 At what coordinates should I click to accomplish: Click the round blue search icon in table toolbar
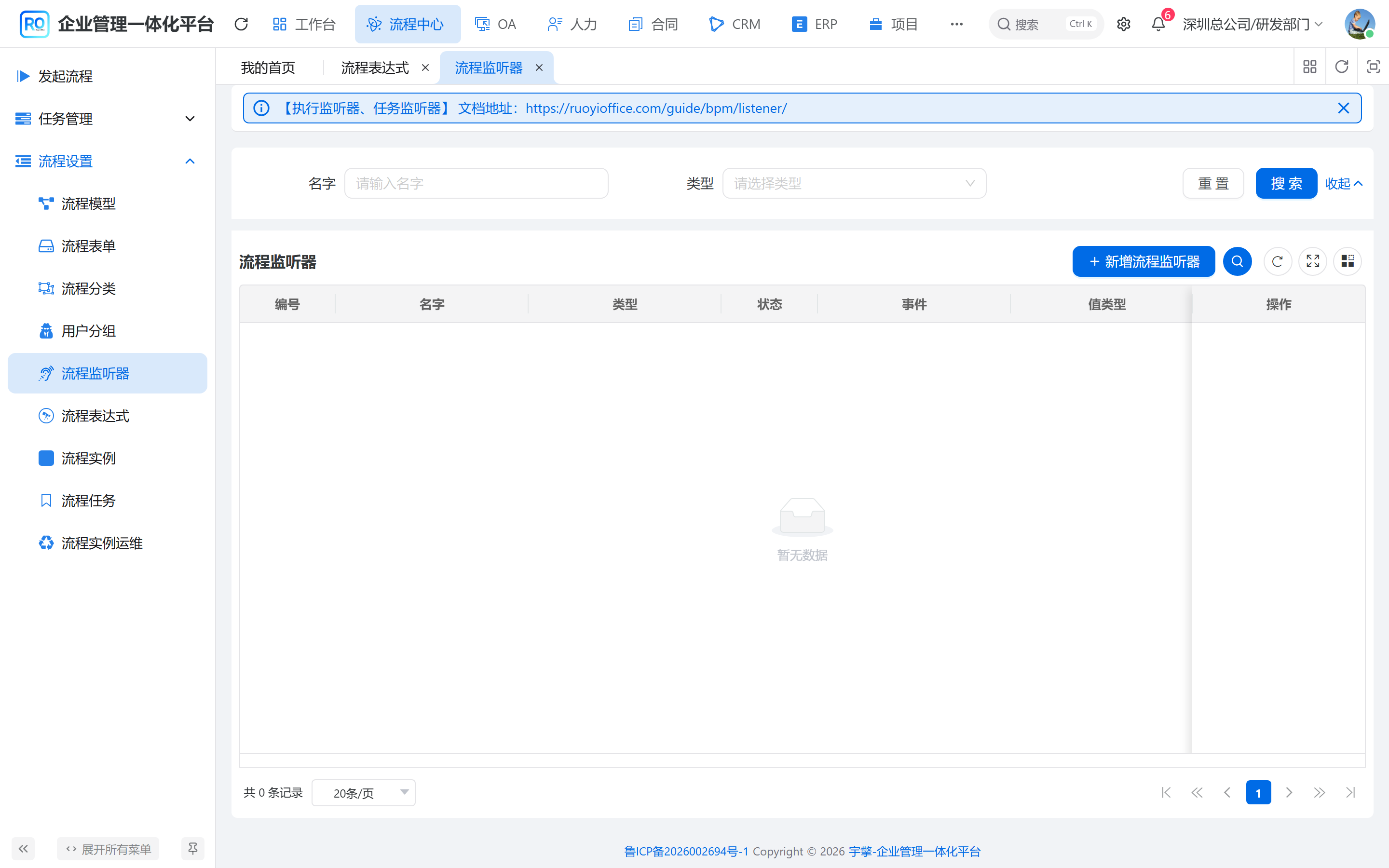[x=1237, y=261]
